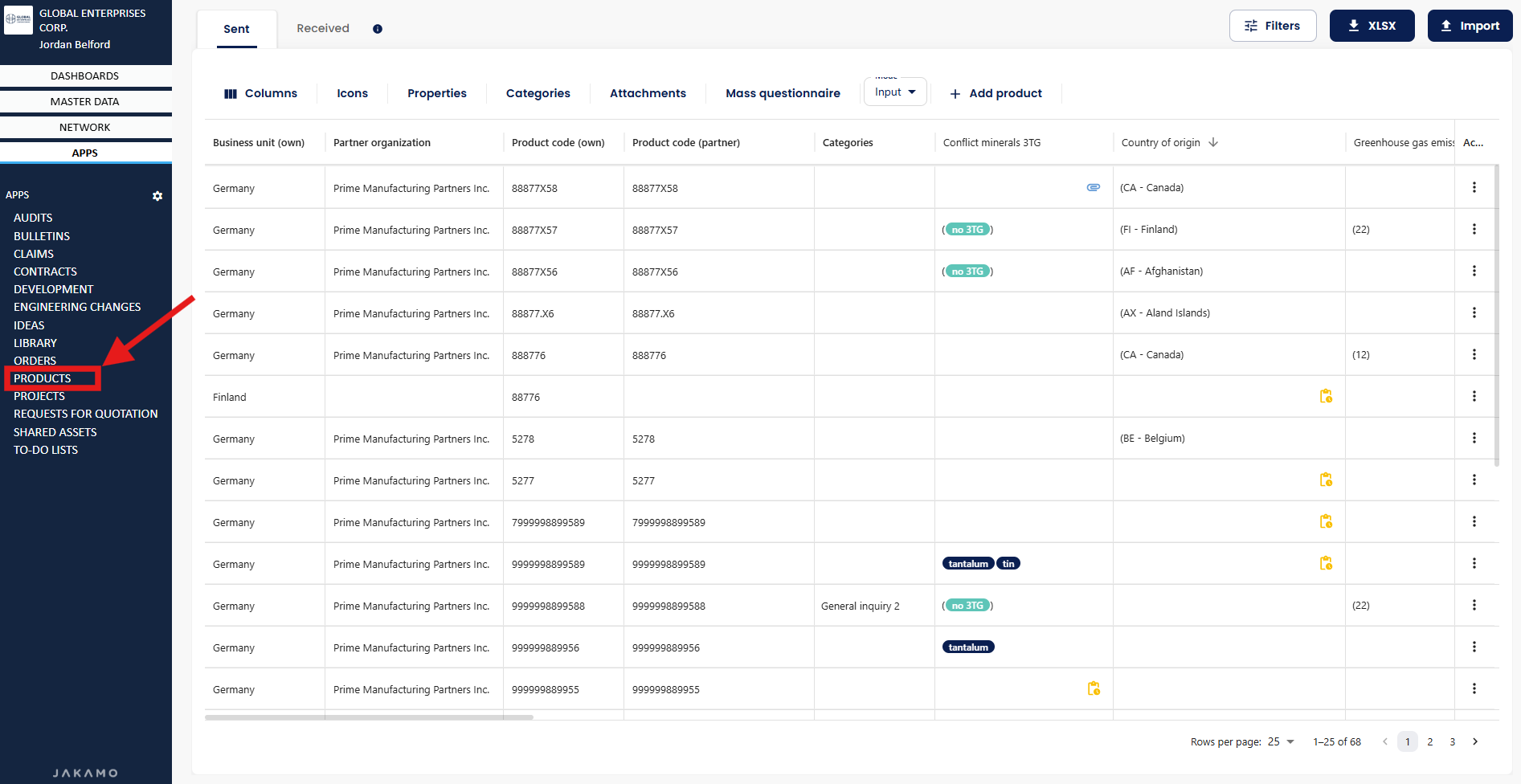Click the Global Enterprises company logo

click(18, 19)
